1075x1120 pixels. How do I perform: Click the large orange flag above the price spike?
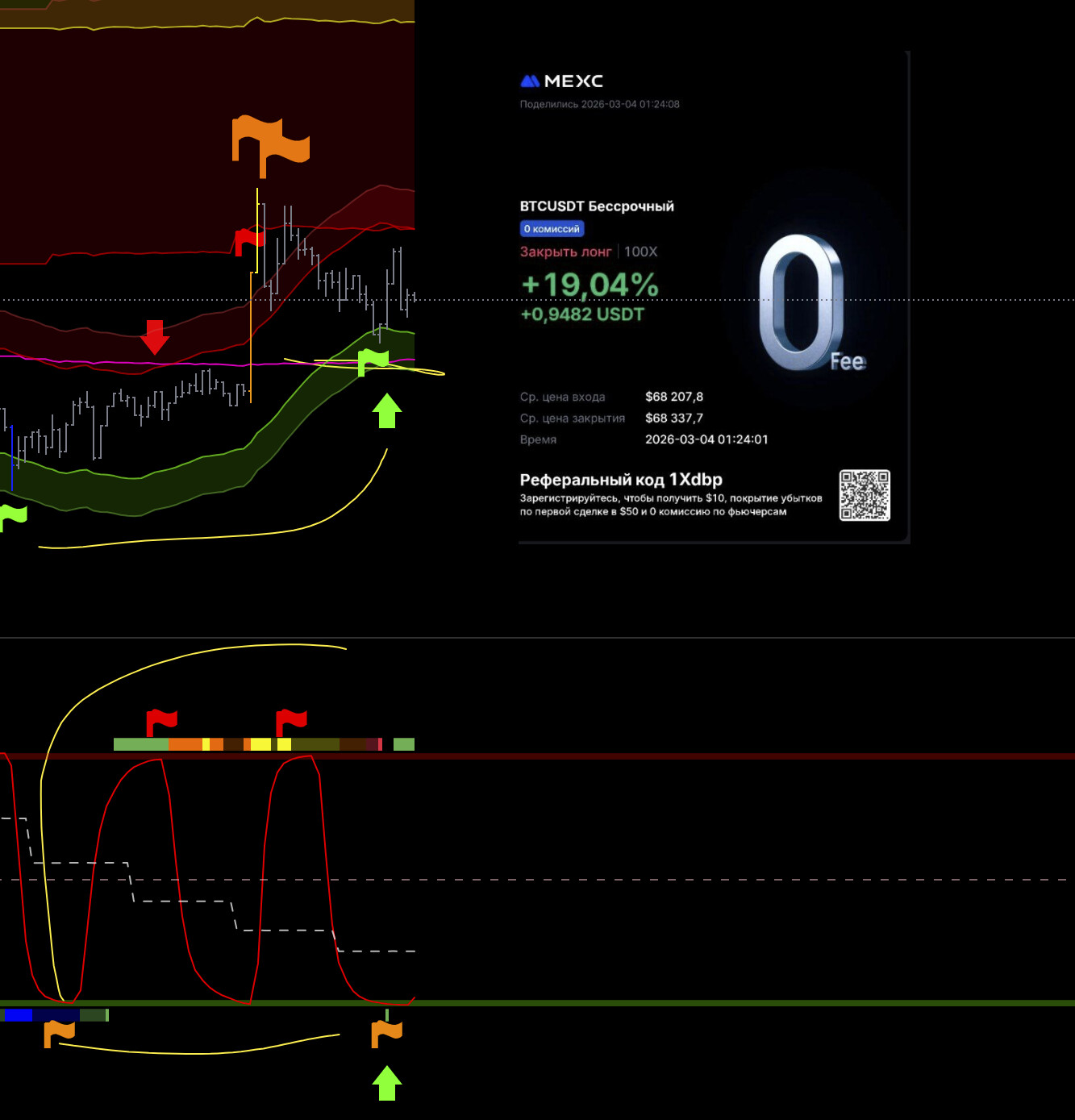tap(269, 144)
